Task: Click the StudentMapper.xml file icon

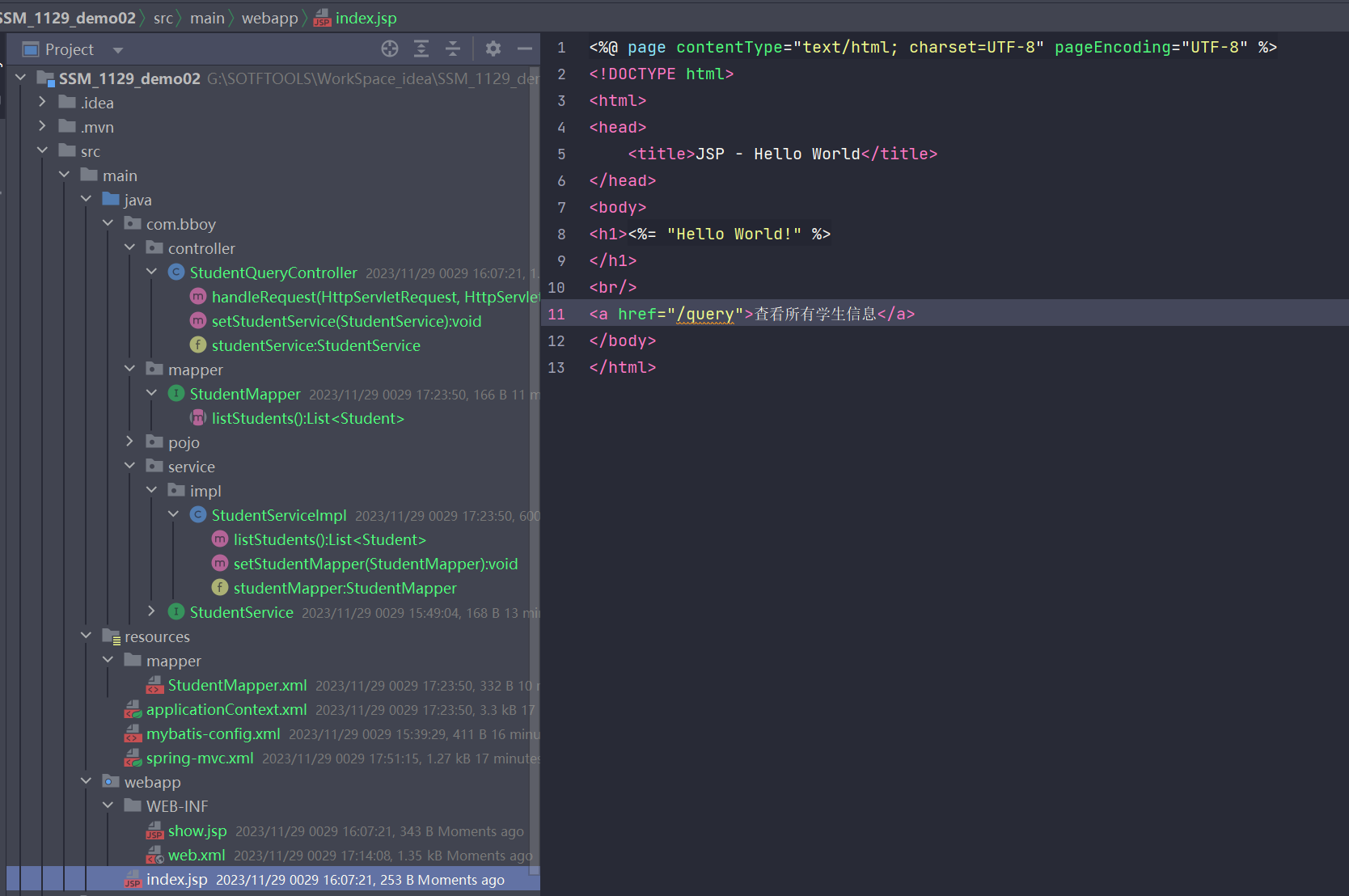Action: (154, 685)
